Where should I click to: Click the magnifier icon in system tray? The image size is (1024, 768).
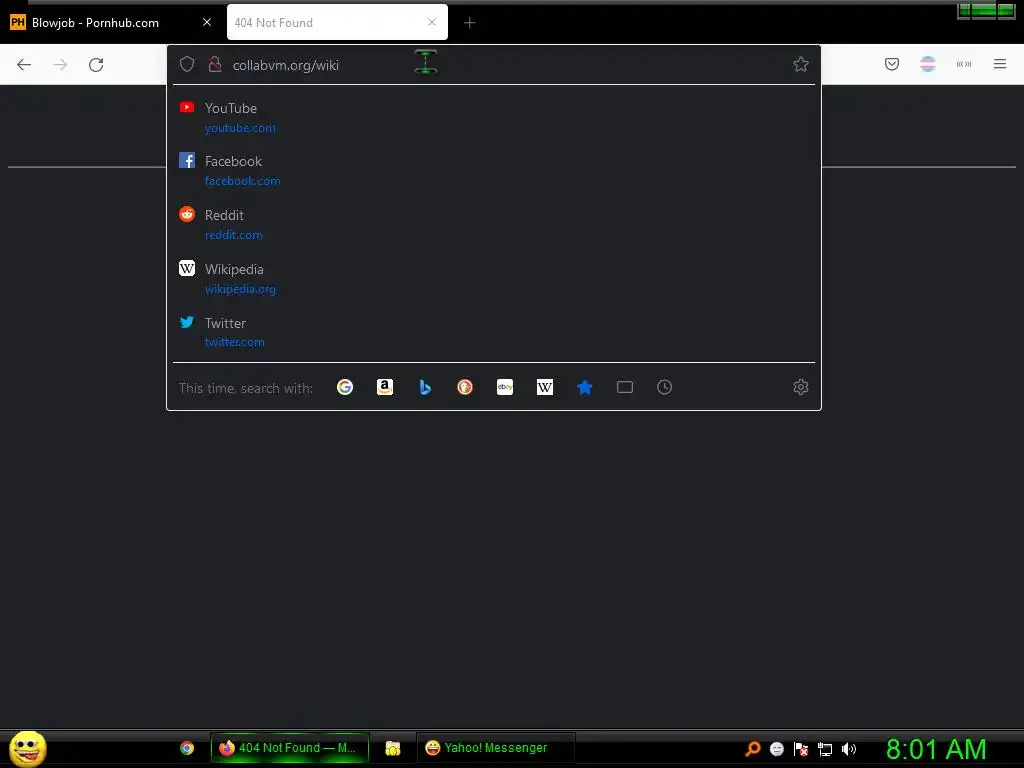click(753, 749)
